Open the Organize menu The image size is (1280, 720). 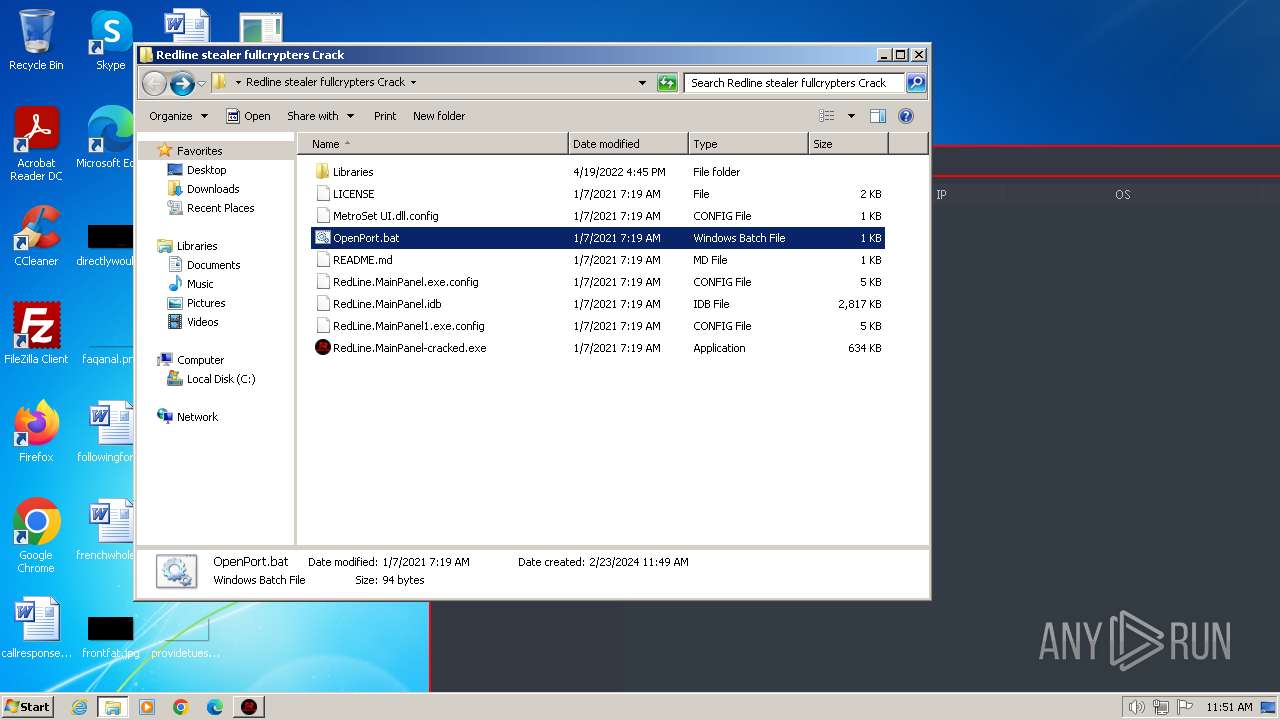(x=178, y=116)
